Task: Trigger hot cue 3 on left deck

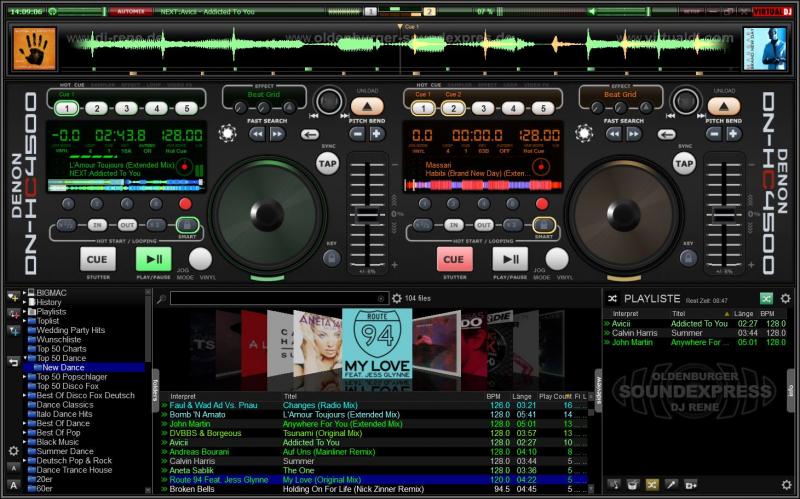Action: (x=127, y=108)
